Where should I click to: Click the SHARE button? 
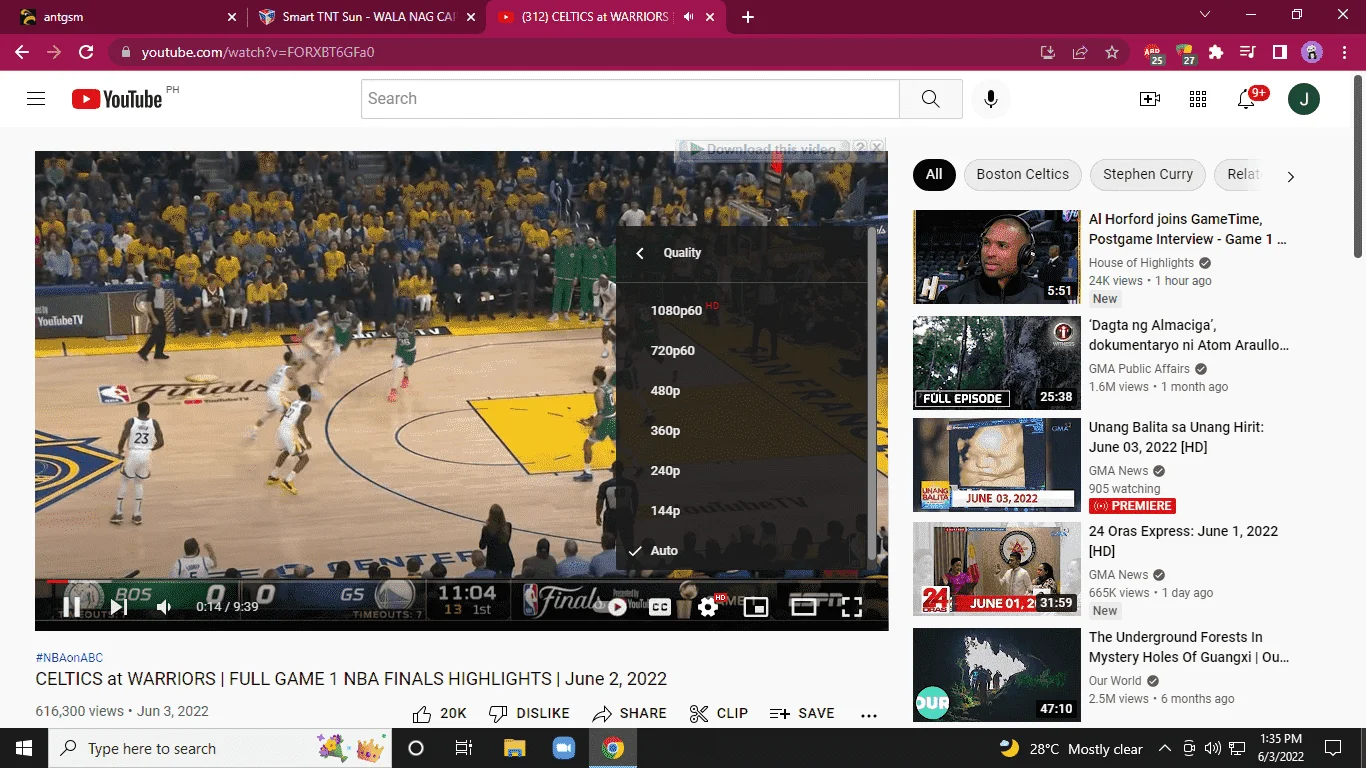coord(629,713)
